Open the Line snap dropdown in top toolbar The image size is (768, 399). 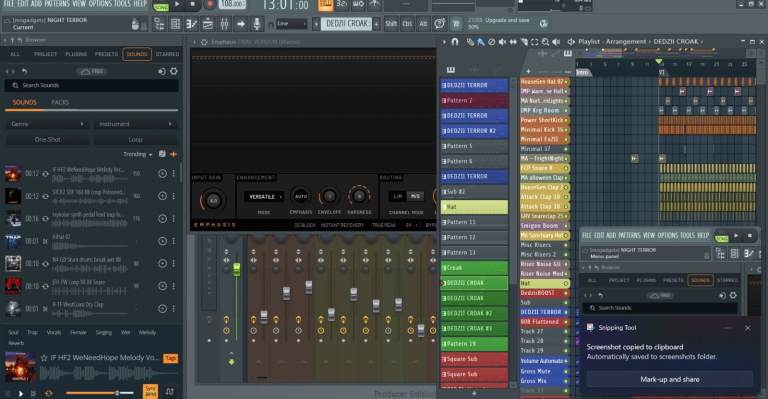291,23
